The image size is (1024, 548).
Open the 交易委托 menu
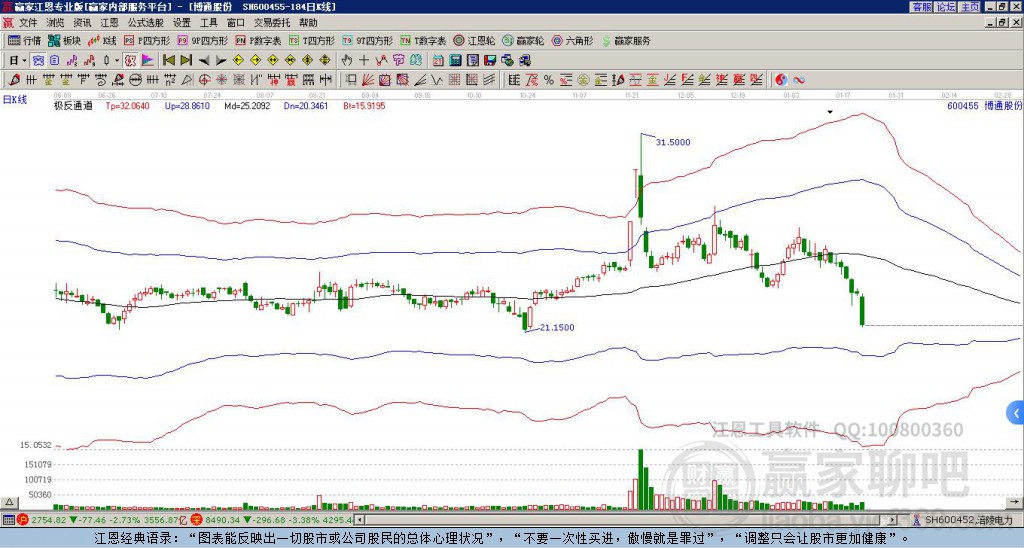(272, 23)
